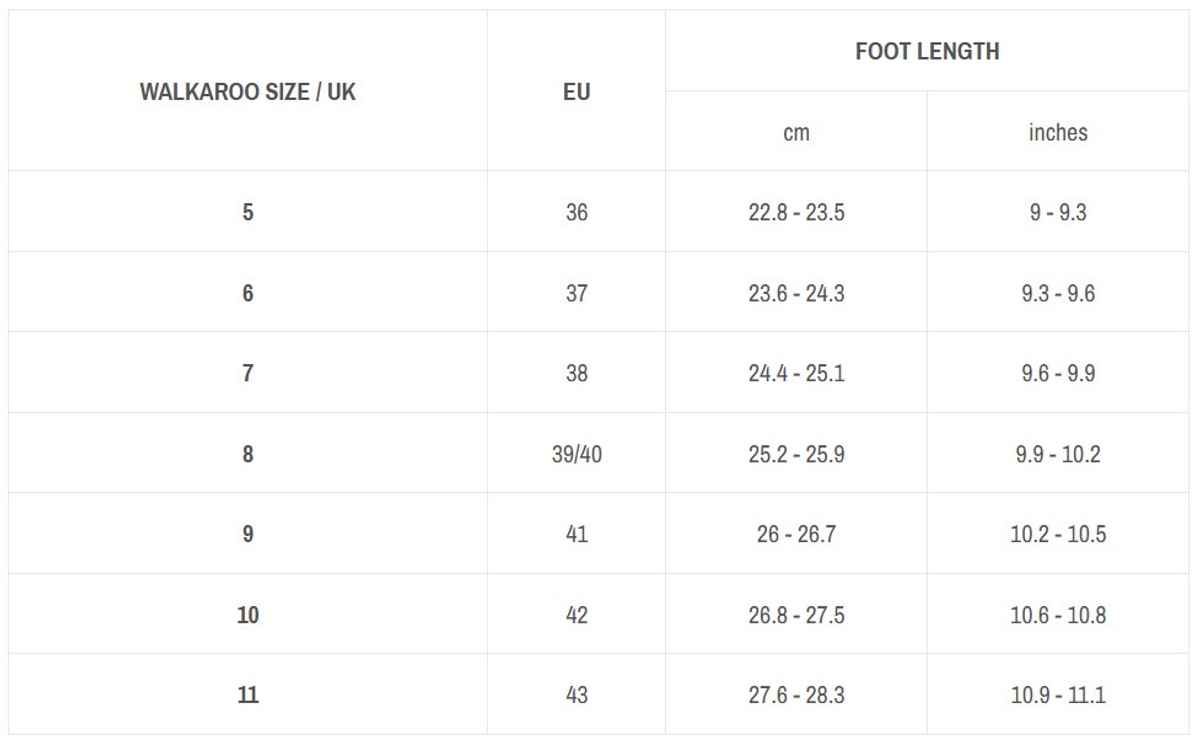Click the 10.6 - 10.8 inches cell
This screenshot has height=744, width=1200.
coord(1057,615)
